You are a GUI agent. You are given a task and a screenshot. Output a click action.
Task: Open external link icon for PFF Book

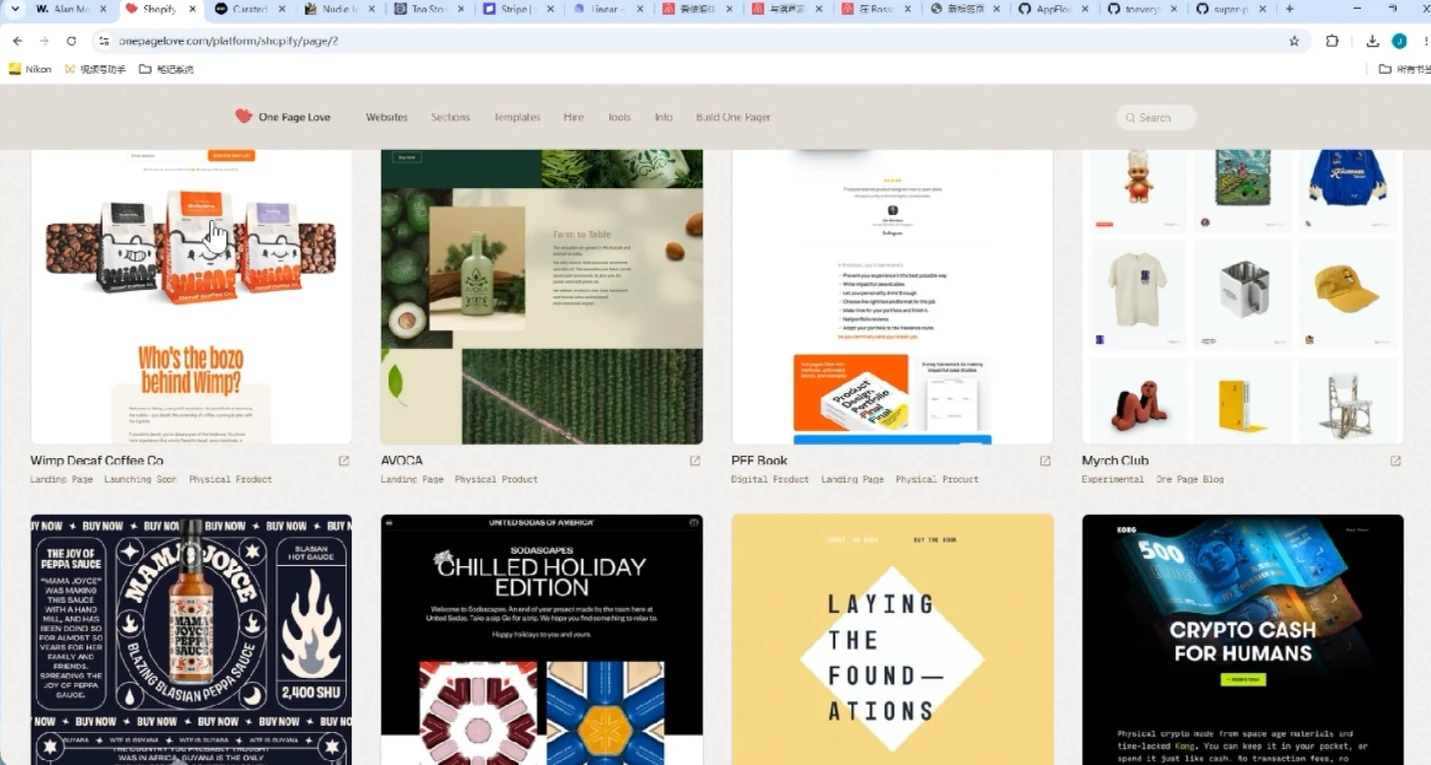pos(1045,461)
